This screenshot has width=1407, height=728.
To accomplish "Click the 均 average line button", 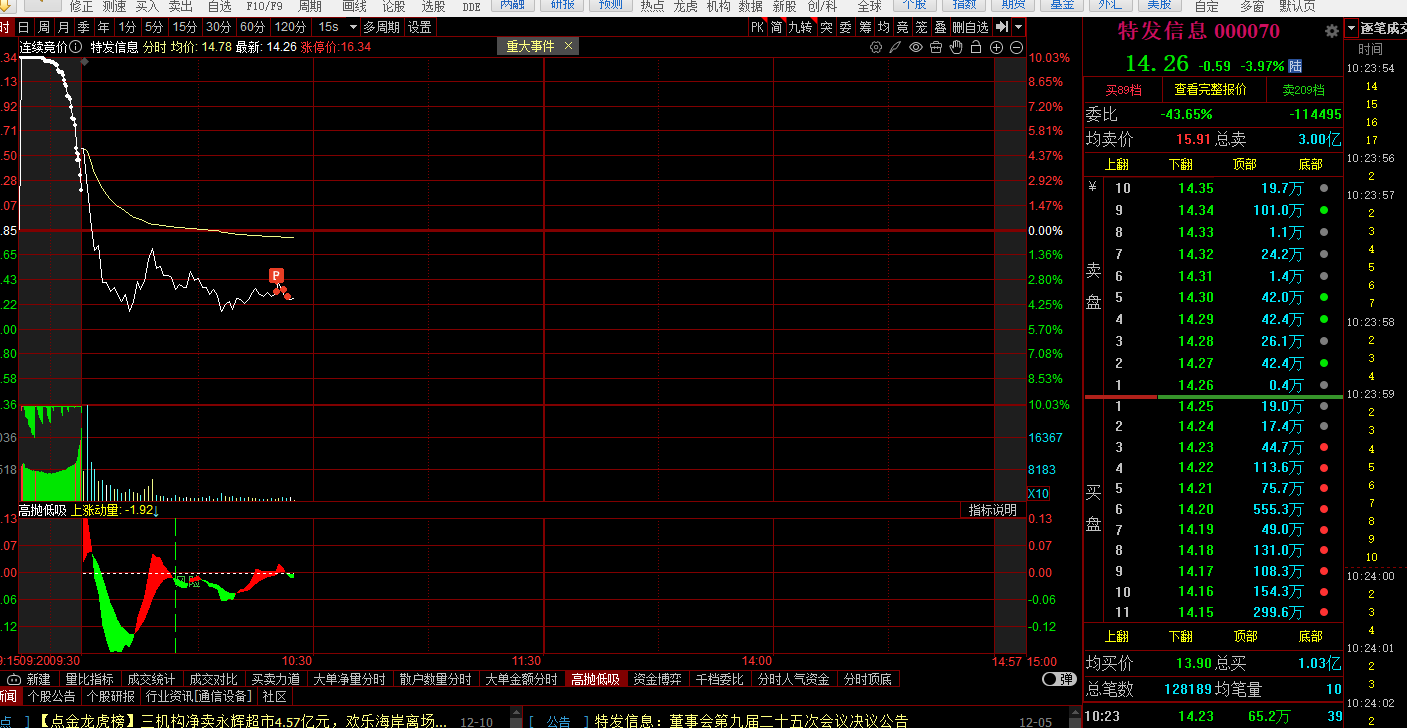I will point(884,27).
